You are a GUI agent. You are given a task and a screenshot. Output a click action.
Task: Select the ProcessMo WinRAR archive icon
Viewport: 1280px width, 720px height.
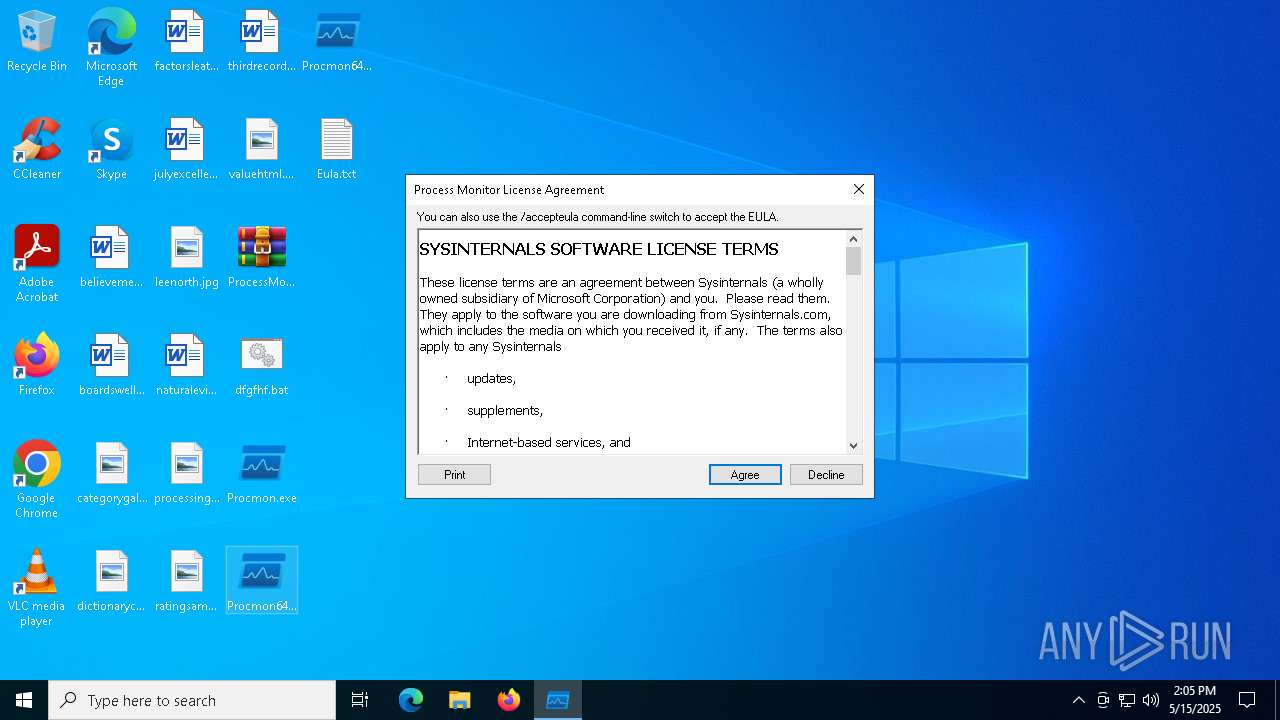tap(261, 258)
